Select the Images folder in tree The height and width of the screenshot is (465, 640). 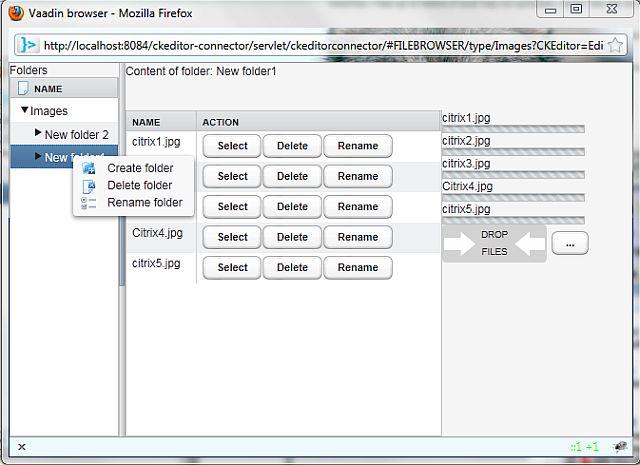coord(49,111)
